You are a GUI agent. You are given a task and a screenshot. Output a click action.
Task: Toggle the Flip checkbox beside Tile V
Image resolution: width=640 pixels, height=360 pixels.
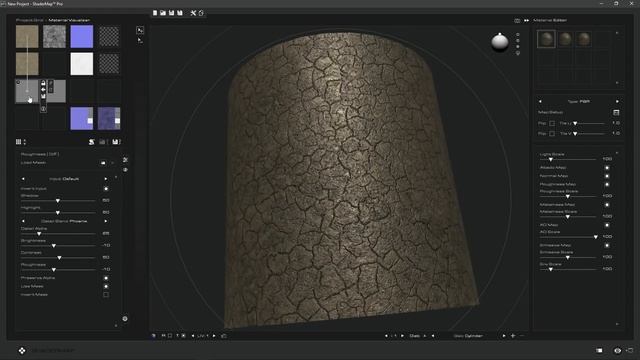click(552, 133)
